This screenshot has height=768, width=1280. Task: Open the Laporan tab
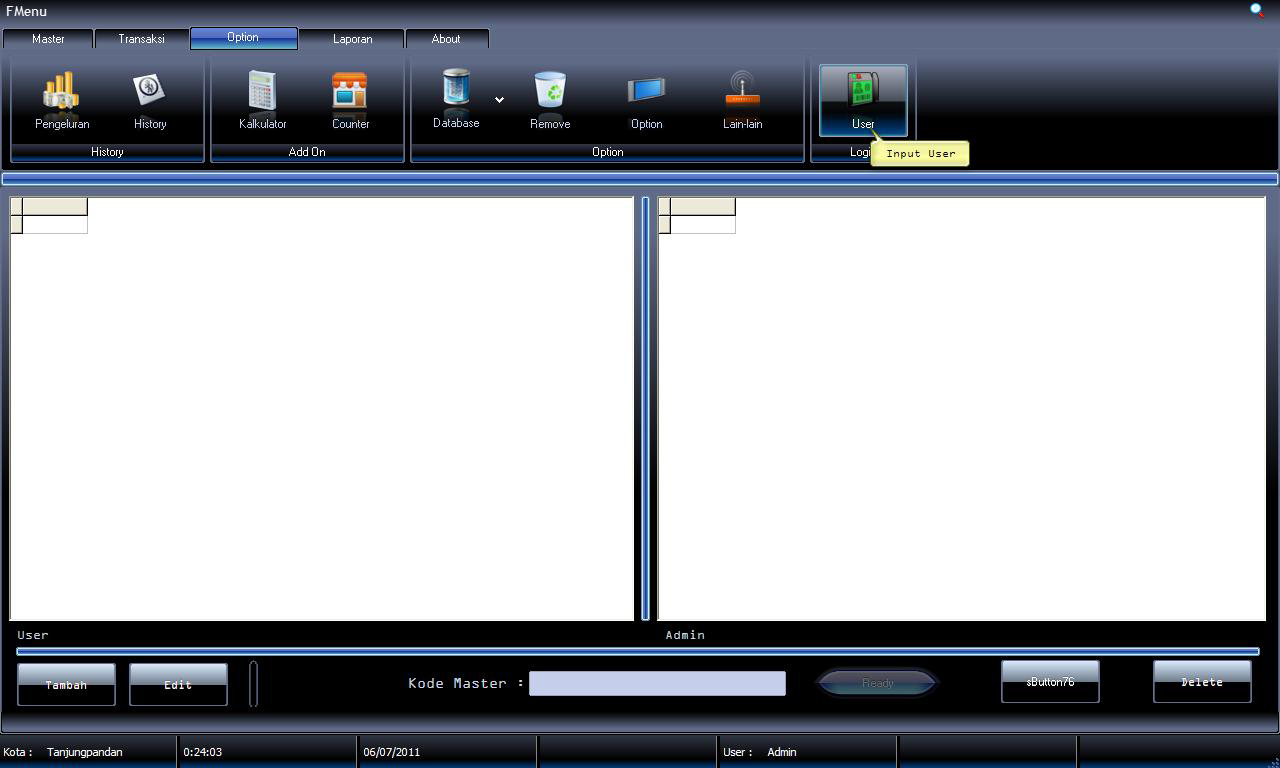tap(352, 39)
